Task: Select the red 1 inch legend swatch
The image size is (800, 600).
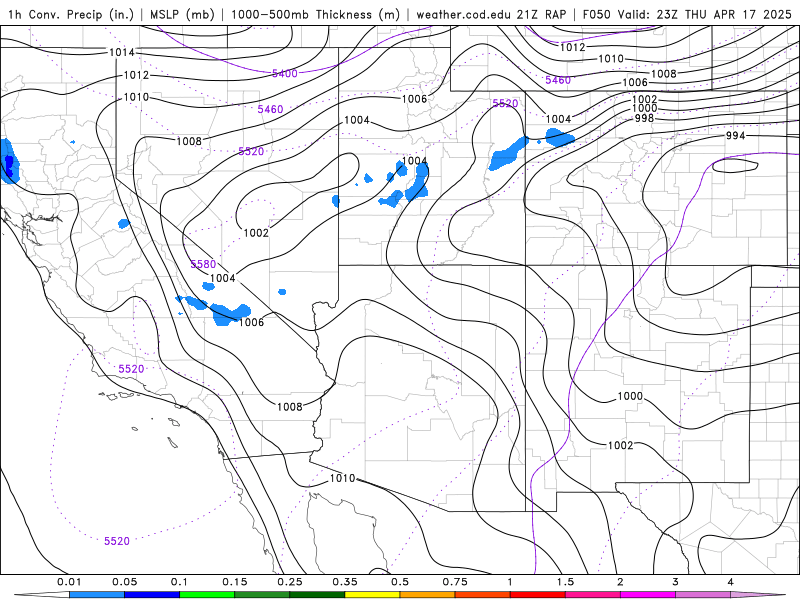Action: point(538,595)
